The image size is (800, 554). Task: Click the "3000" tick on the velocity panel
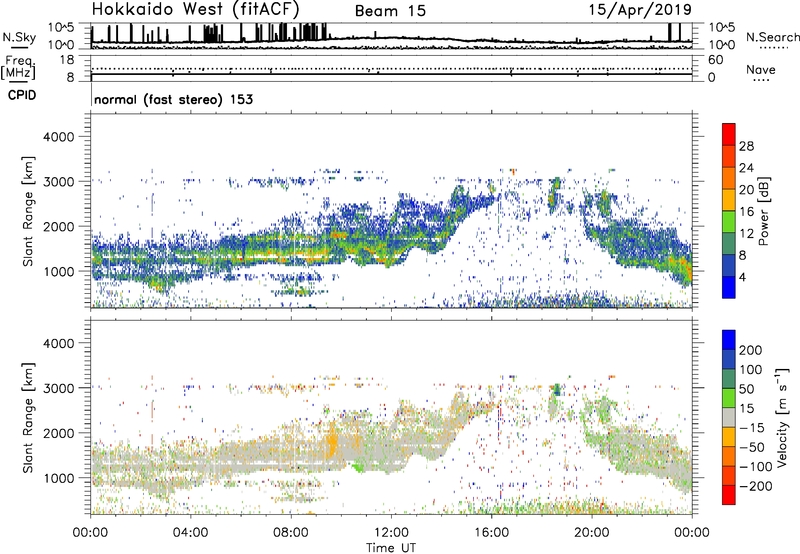pyautogui.click(x=58, y=388)
